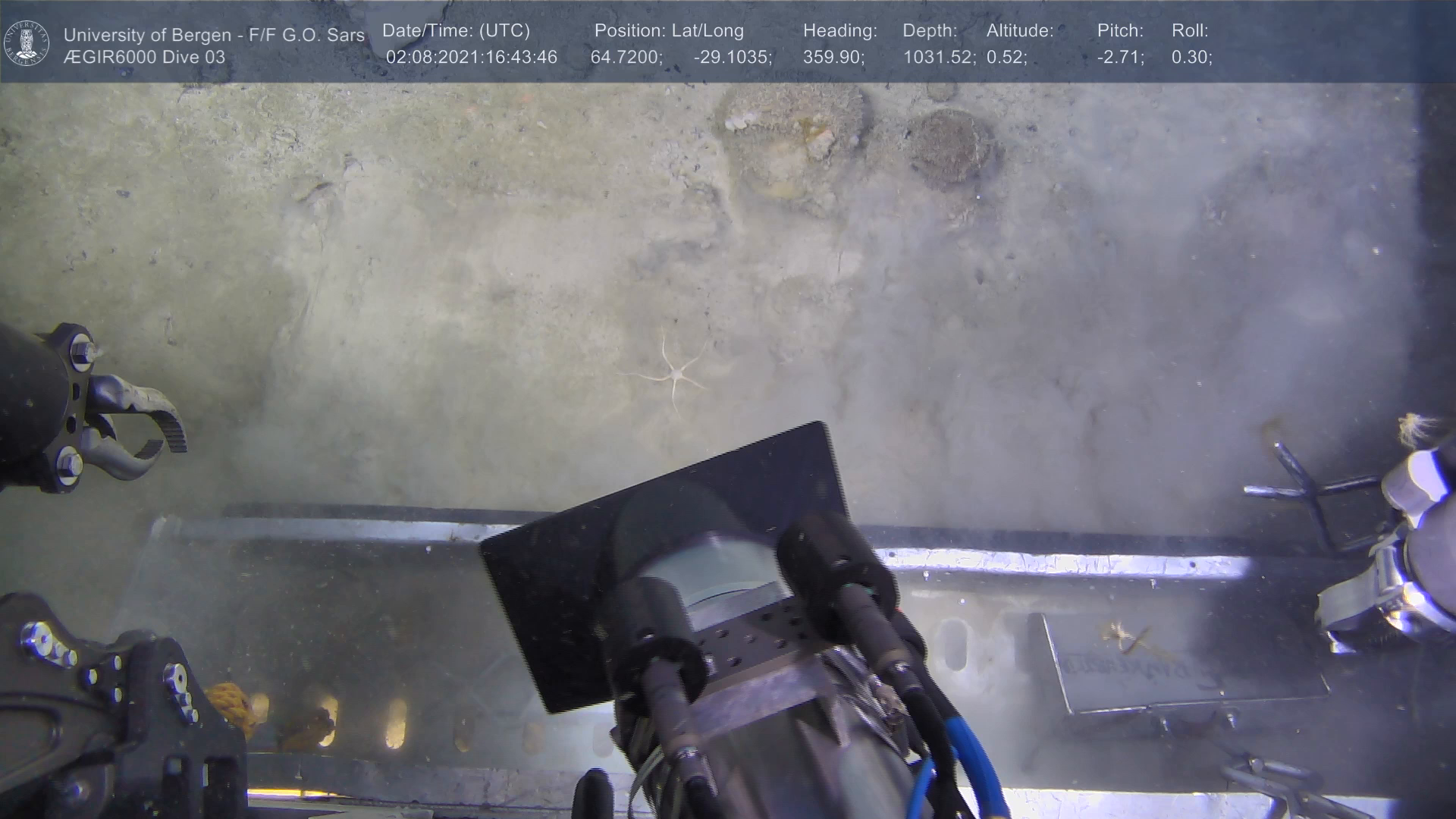This screenshot has height=819, width=1456.
Task: Select the ÆGIR6000 Dive 03 text
Action: (x=144, y=58)
